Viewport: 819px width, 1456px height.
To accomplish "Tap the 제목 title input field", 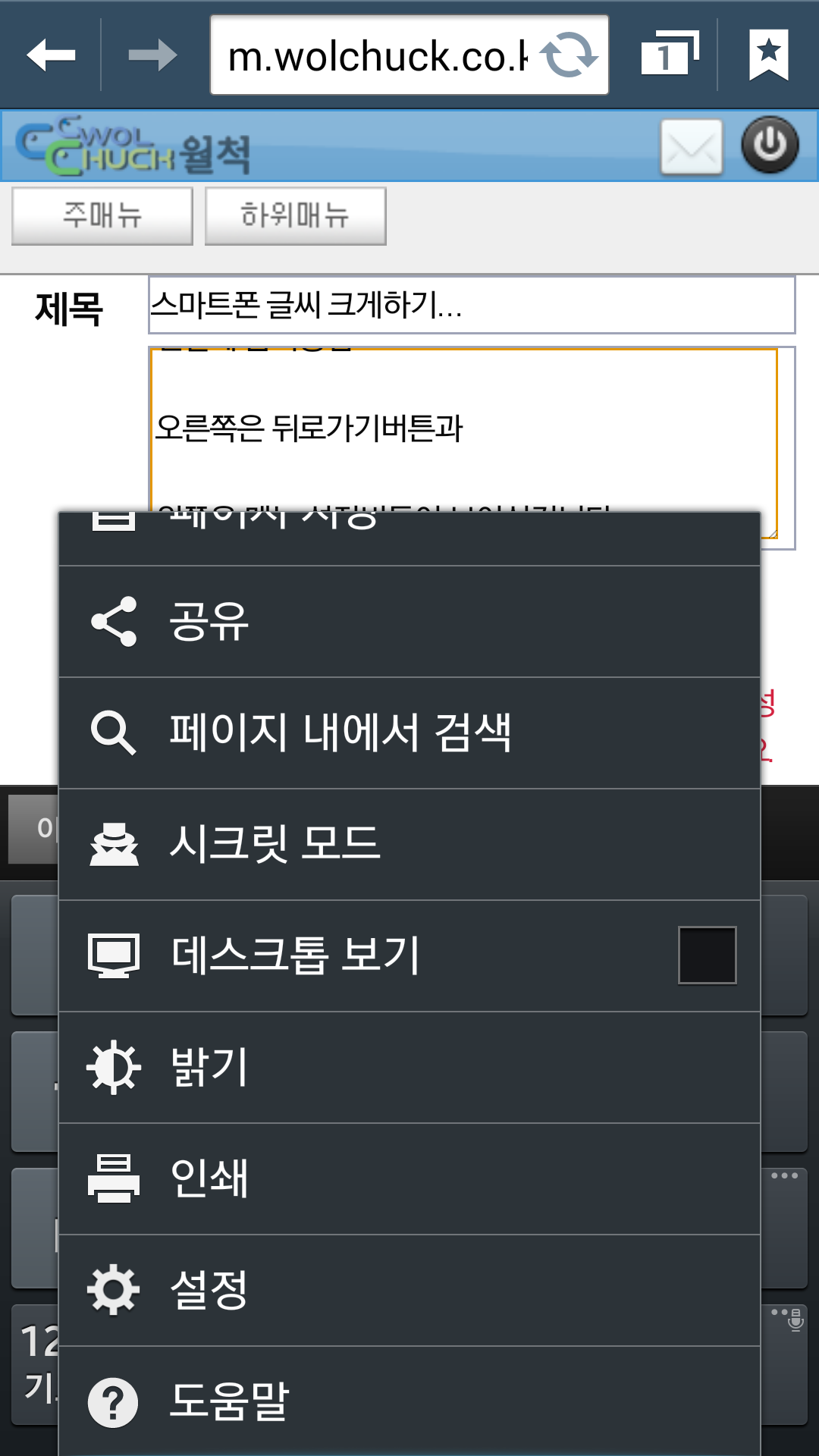I will coord(472,305).
